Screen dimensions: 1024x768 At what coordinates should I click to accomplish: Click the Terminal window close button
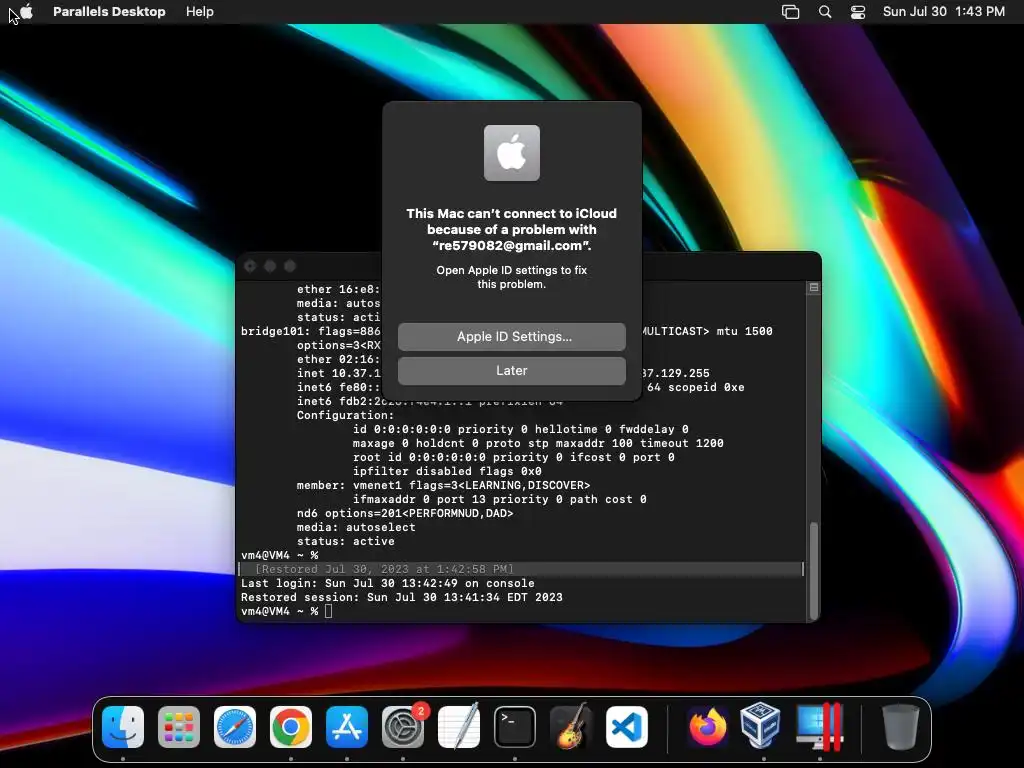[x=250, y=266]
